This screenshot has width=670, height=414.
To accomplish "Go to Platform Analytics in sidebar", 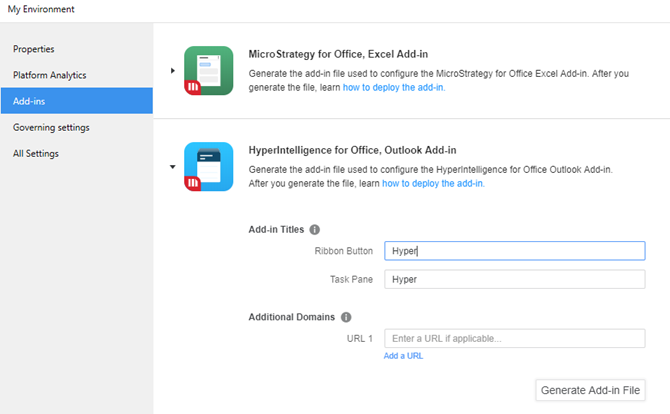I will (x=49, y=75).
